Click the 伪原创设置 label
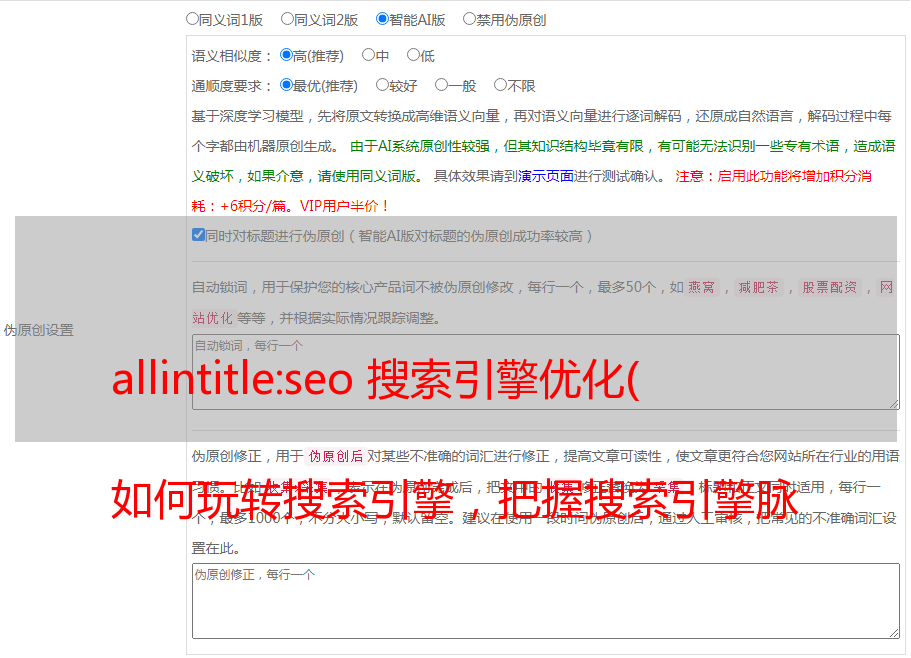This screenshot has height=658, width=911. point(38,330)
